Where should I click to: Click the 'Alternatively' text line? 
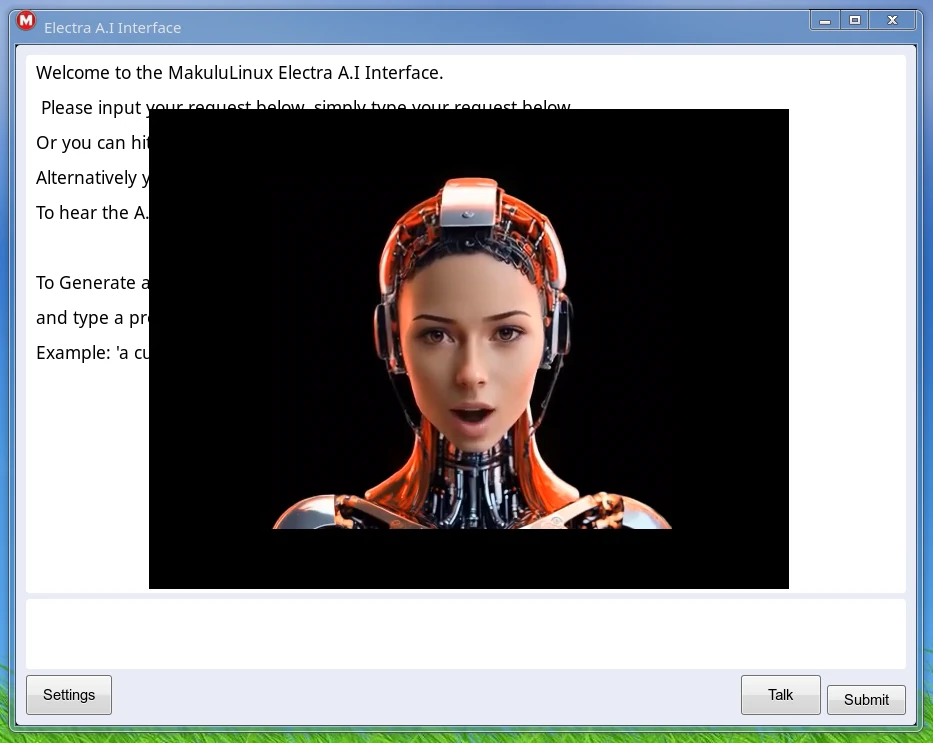click(92, 178)
